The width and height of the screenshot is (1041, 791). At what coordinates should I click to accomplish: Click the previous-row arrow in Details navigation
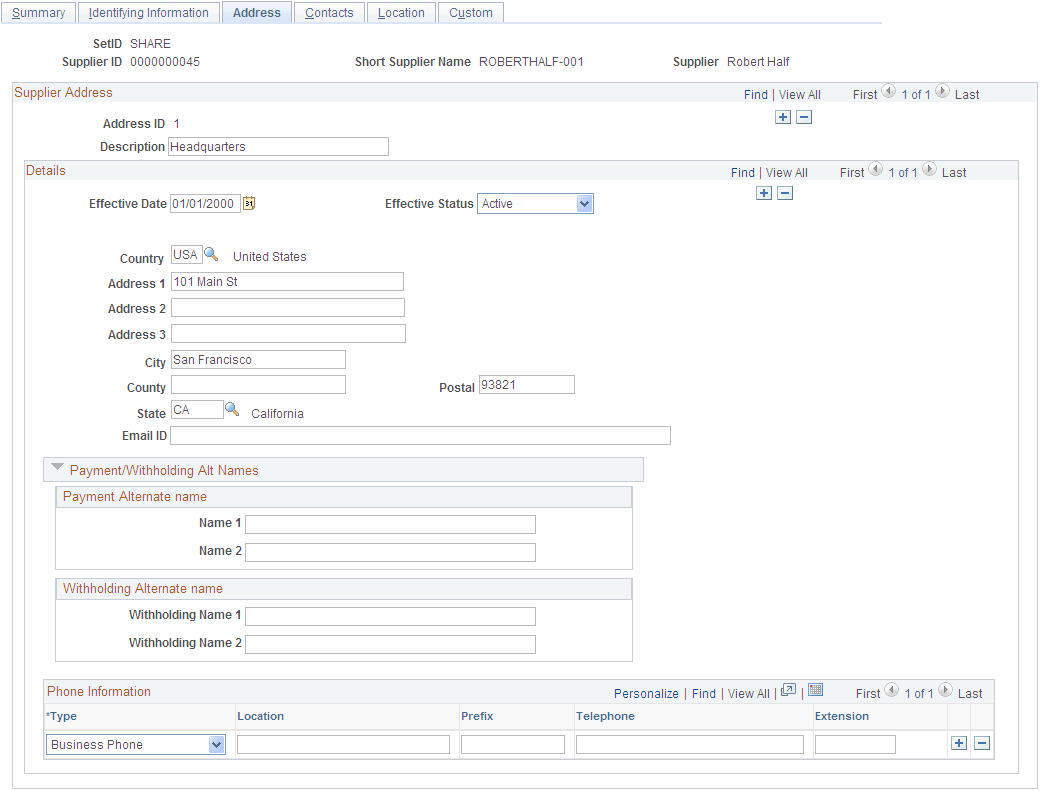[x=875, y=171]
